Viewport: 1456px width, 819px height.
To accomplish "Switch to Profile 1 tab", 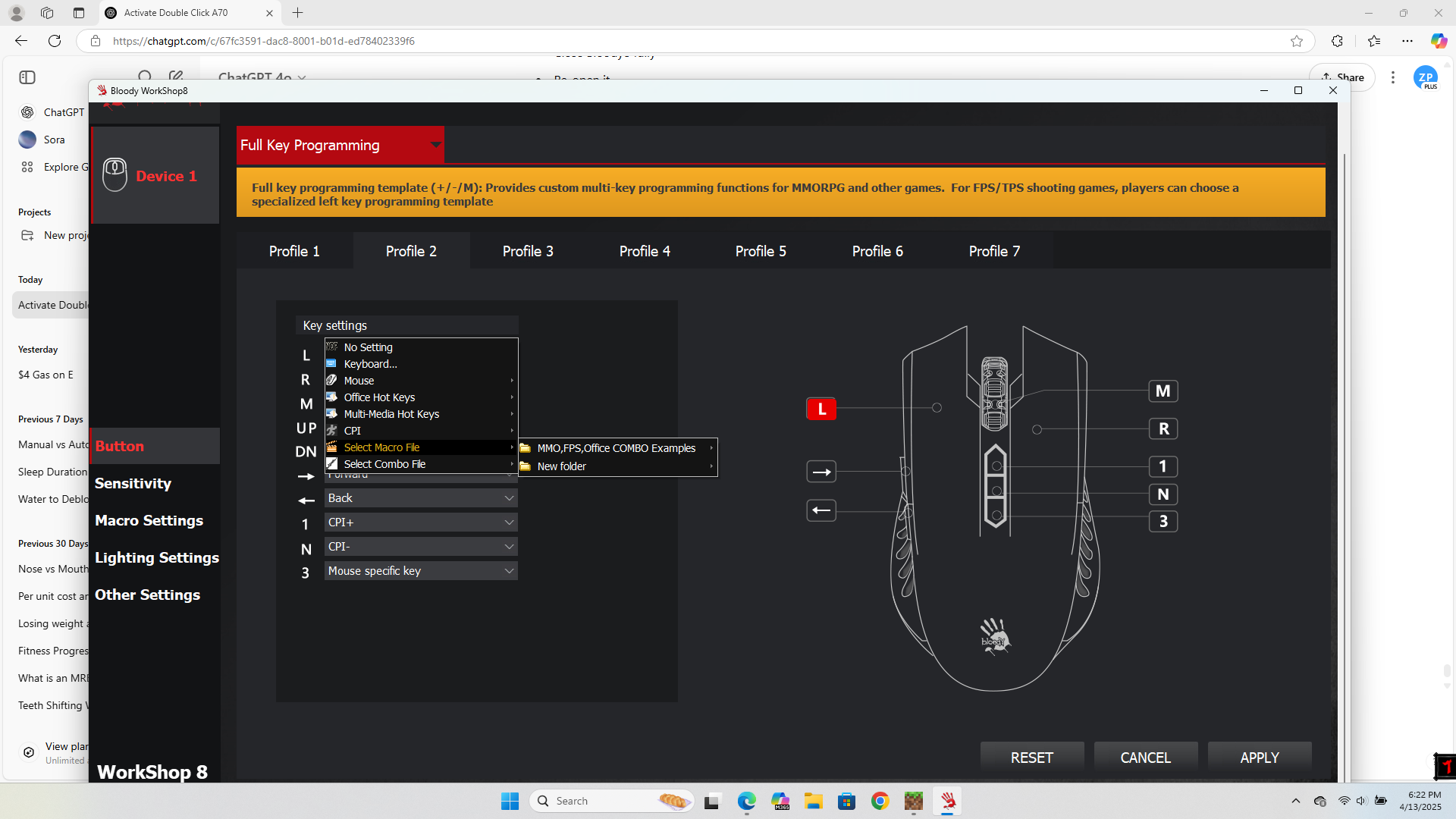I will point(294,251).
